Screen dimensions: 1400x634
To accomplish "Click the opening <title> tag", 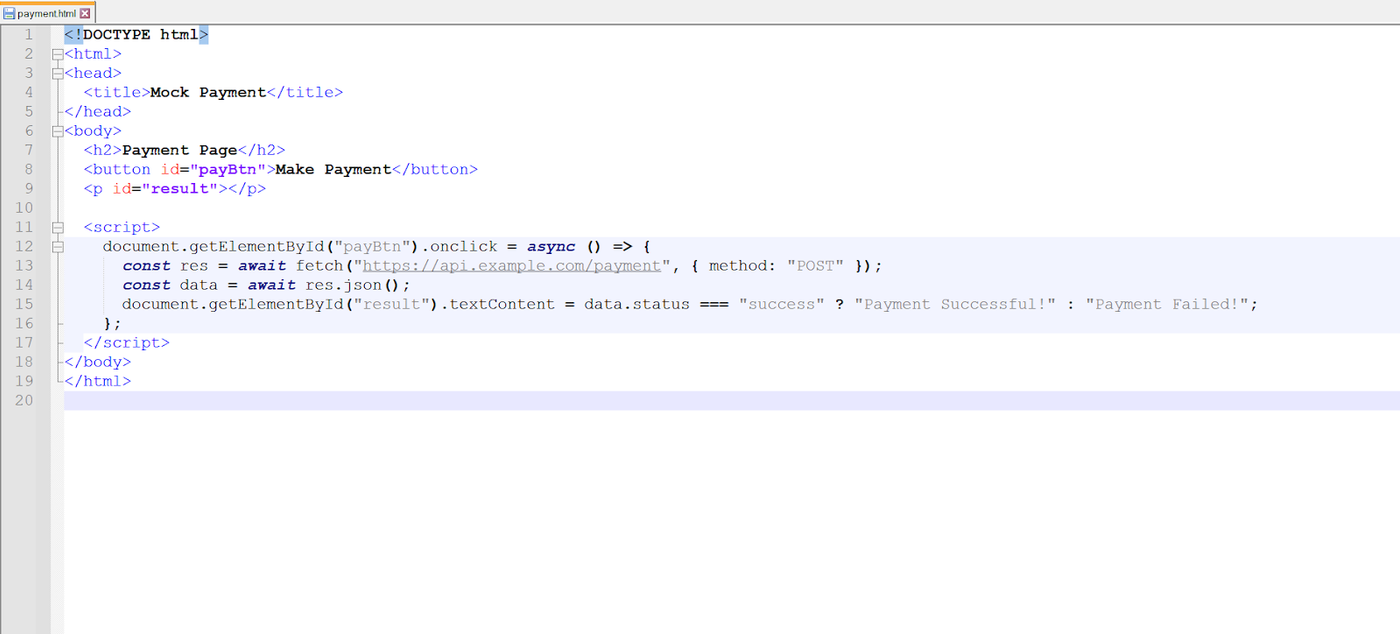I will (x=116, y=92).
